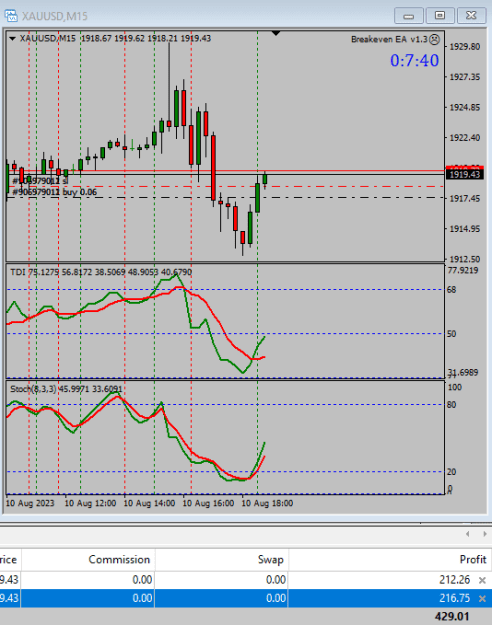Click the chart tabs left scroll arrow
This screenshot has width=492, height=625.
468,534
